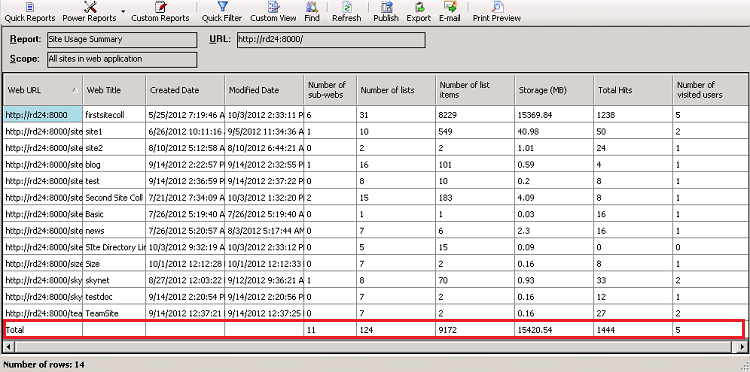750x372 pixels.
Task: Select the skynet row title
Action: (114, 280)
